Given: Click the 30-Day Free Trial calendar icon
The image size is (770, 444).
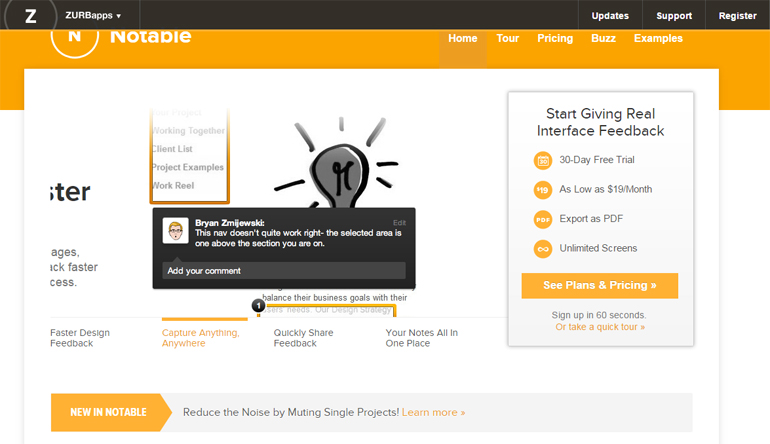Looking at the screenshot, I should [x=543, y=160].
